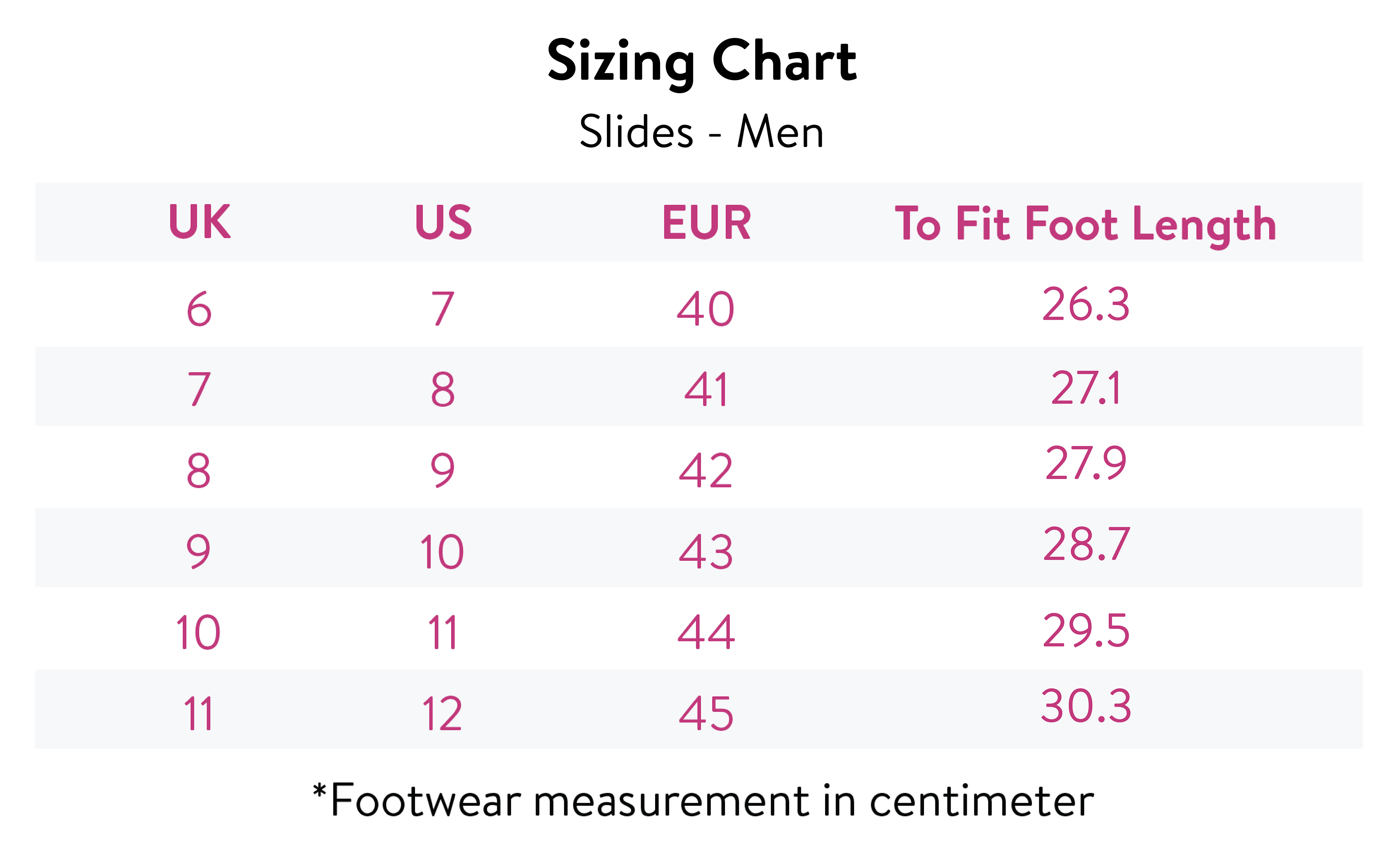Click the To Fit Foot Length header

(x=1085, y=224)
